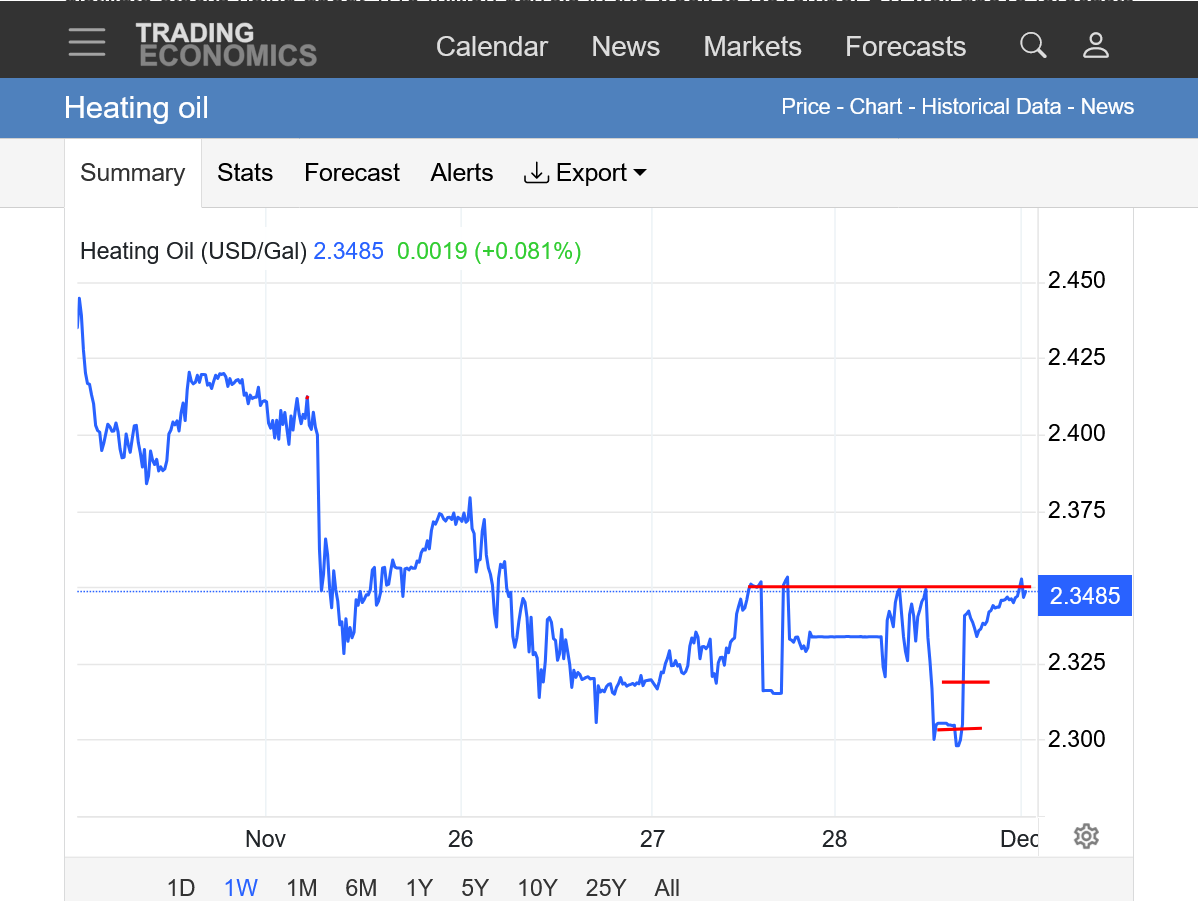Open chart settings gear icon
Image resolution: width=1198 pixels, height=901 pixels.
[1086, 836]
